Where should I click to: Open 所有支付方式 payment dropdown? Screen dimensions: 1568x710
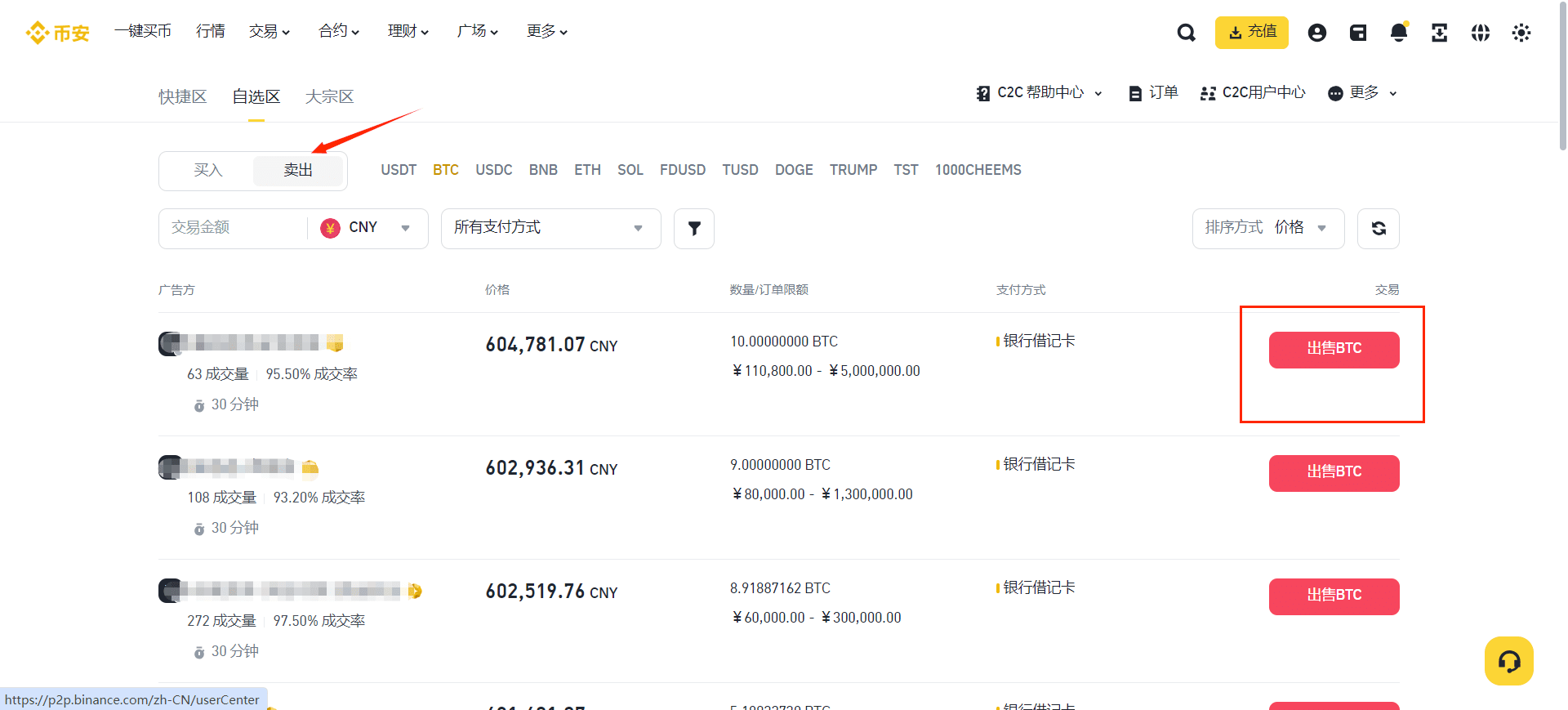[x=551, y=229]
